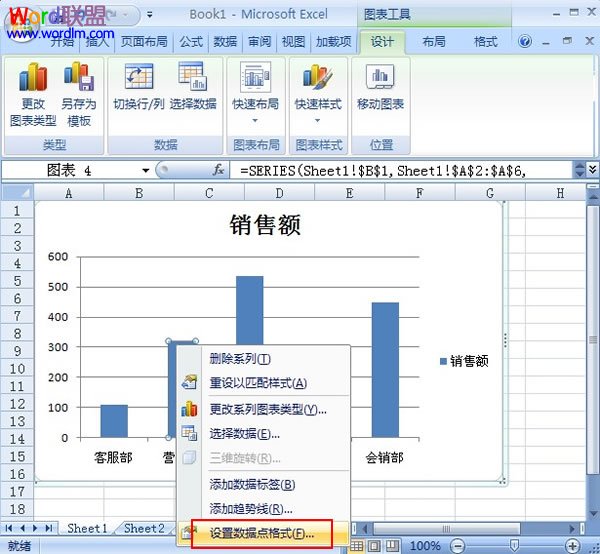600x554 pixels.
Task: Switch to Normal view icon in status bar
Action: (x=357, y=546)
